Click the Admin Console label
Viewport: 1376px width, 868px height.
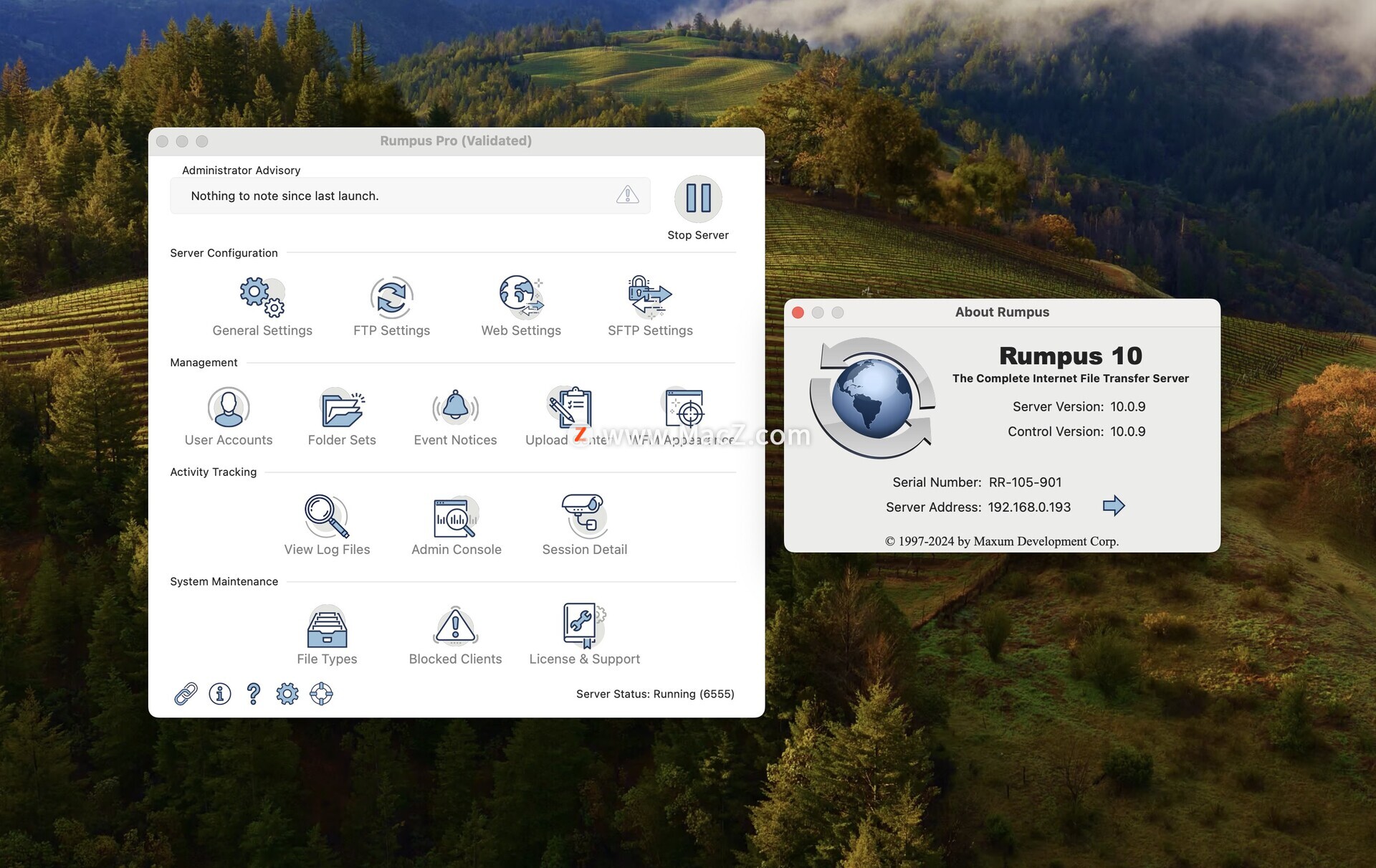456,550
